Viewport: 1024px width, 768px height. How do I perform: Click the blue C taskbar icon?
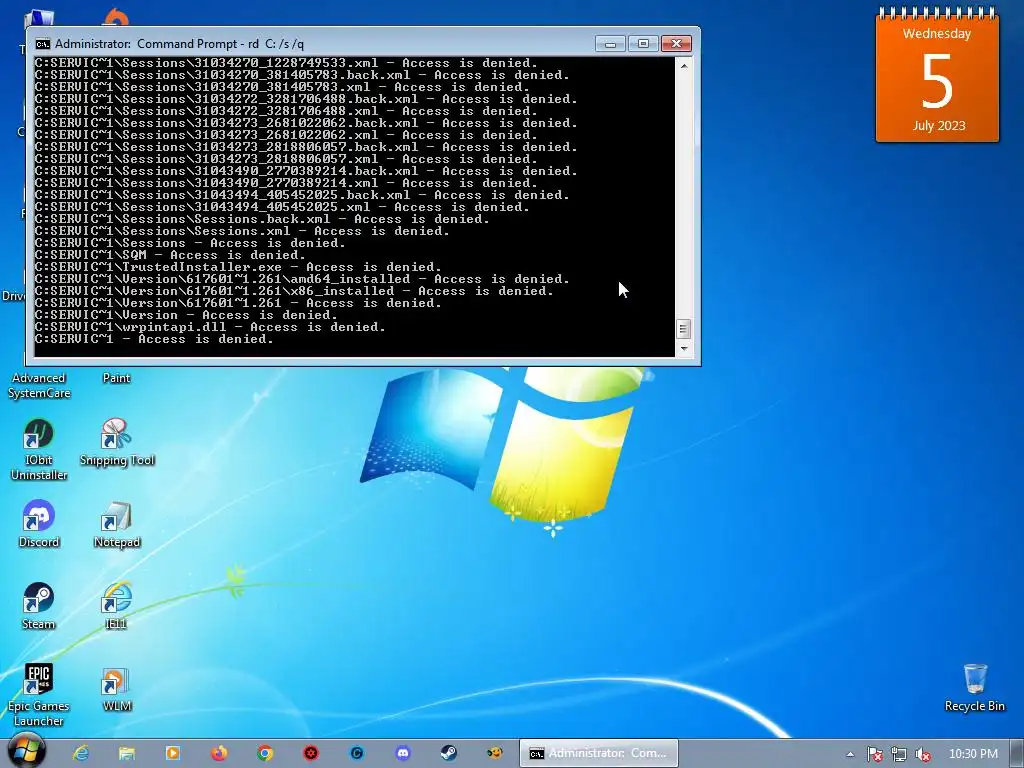click(357, 753)
